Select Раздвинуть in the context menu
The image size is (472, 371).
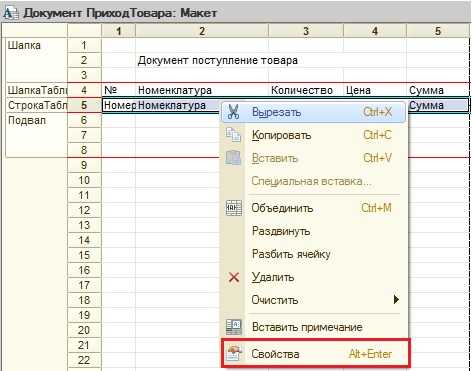[x=314, y=231]
